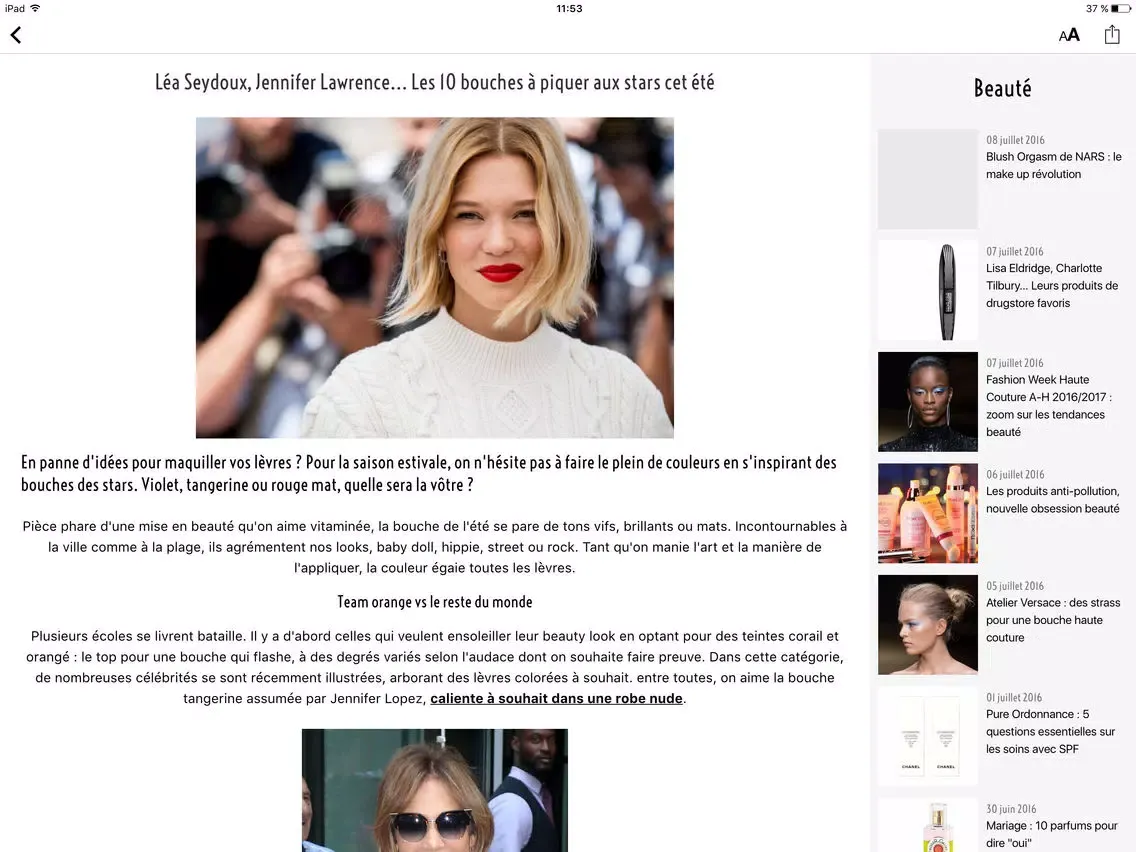Tap paragraph starting "Pièce phare d'une mise en beauté"
Image resolution: width=1136 pixels, height=852 pixels.
pyautogui.click(x=435, y=547)
